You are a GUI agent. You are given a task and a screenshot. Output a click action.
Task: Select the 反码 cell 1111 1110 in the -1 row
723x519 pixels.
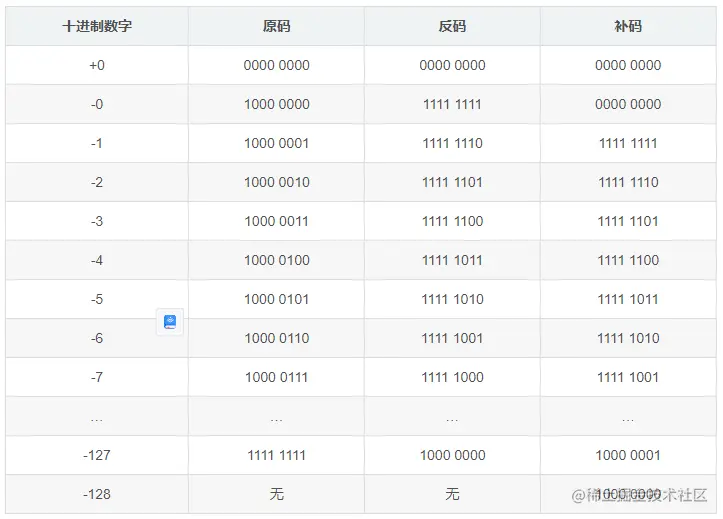point(452,143)
